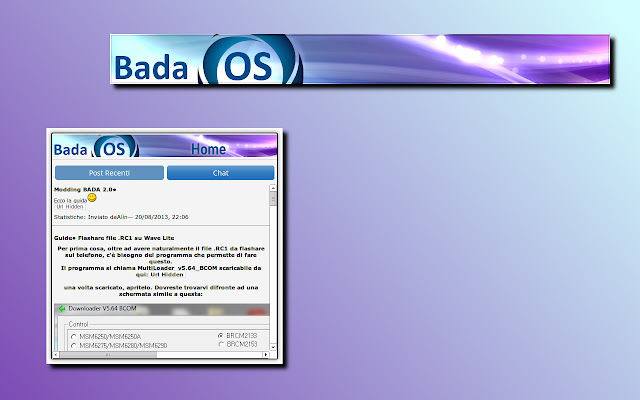The height and width of the screenshot is (400, 640).
Task: Click the vertical scrollbar up arrow
Action: [x=273, y=188]
